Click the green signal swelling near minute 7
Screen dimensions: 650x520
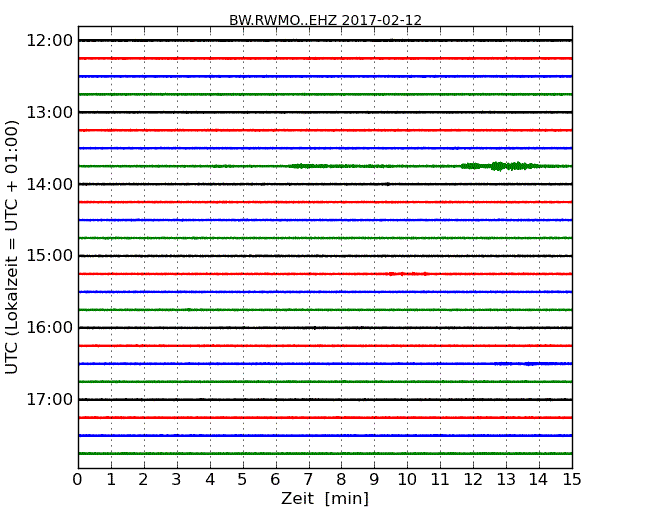(x=309, y=166)
